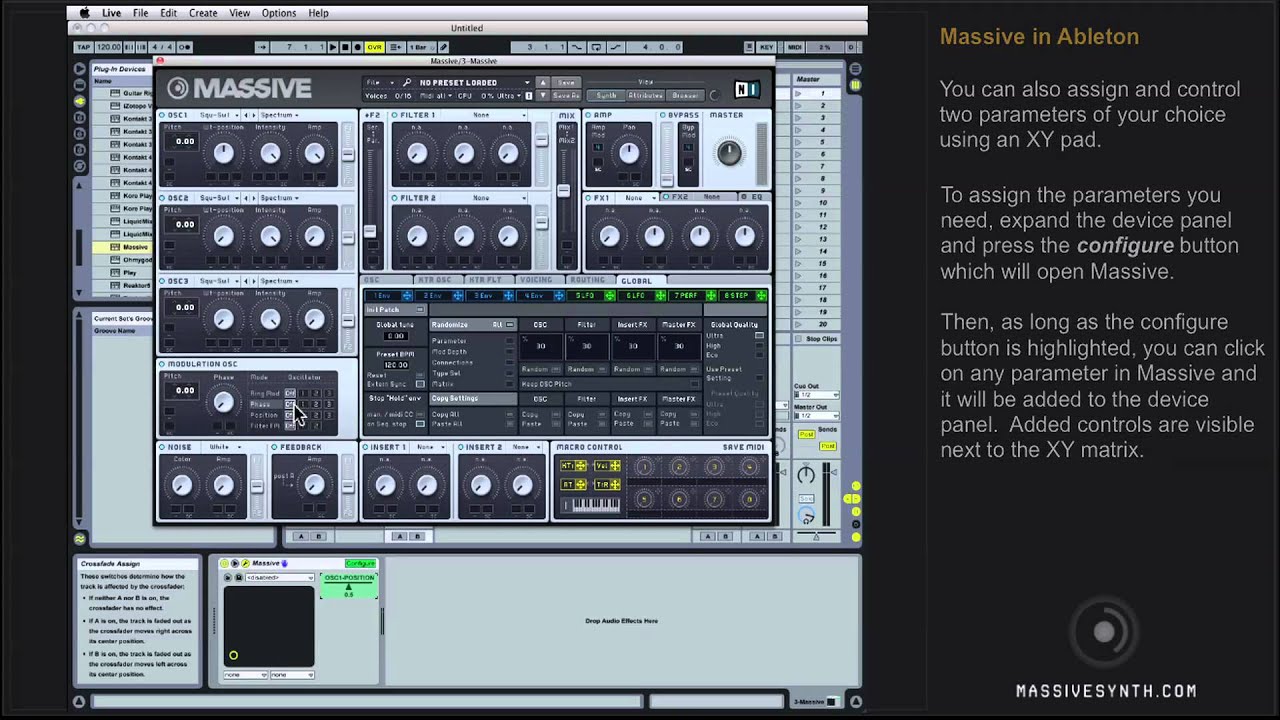
Task: Click Massive's Save As button
Action: [566, 95]
